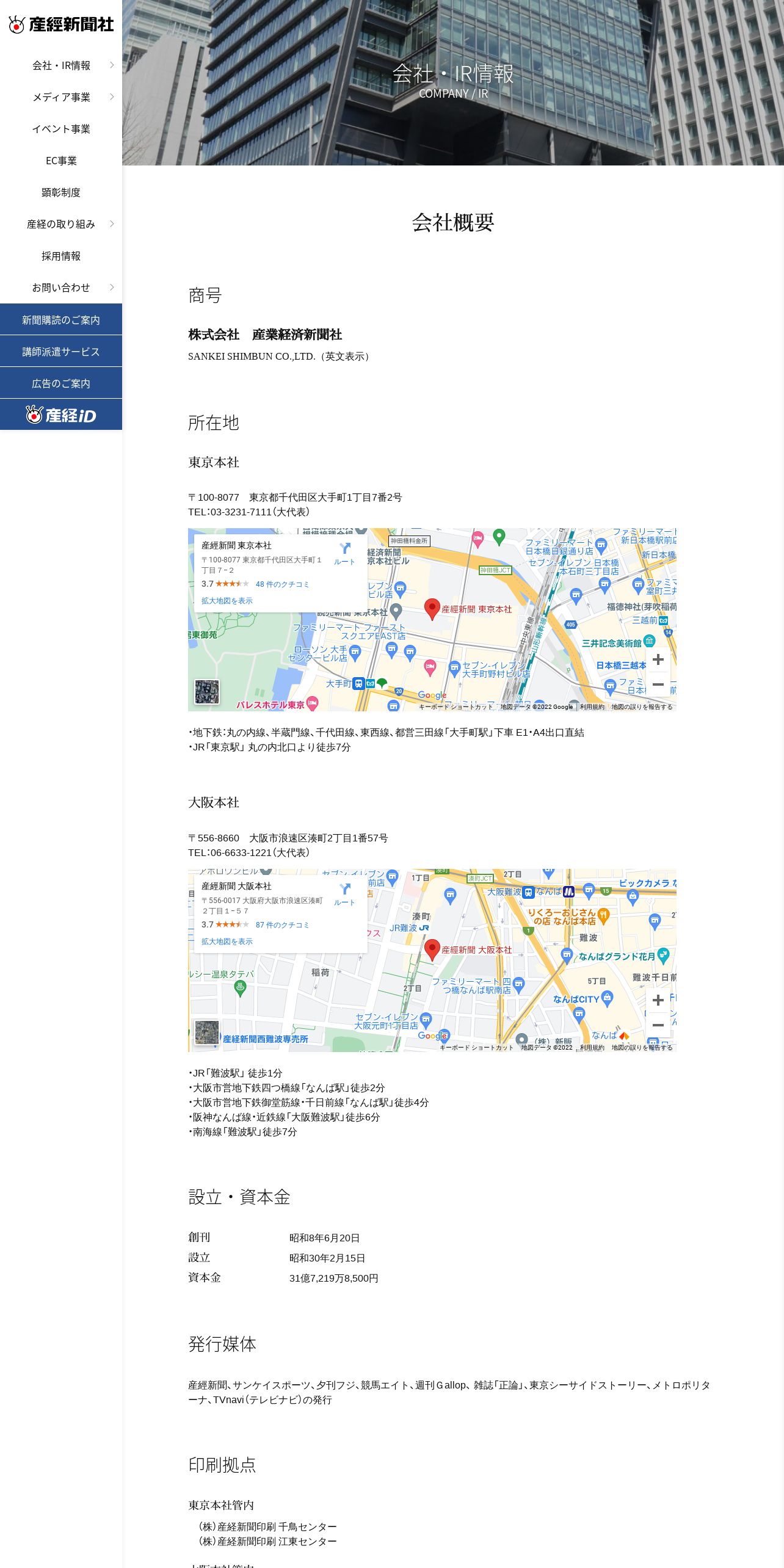784x1568 pixels.
Task: Open 48 件のクチコミ reviews link
Action: coord(282,584)
